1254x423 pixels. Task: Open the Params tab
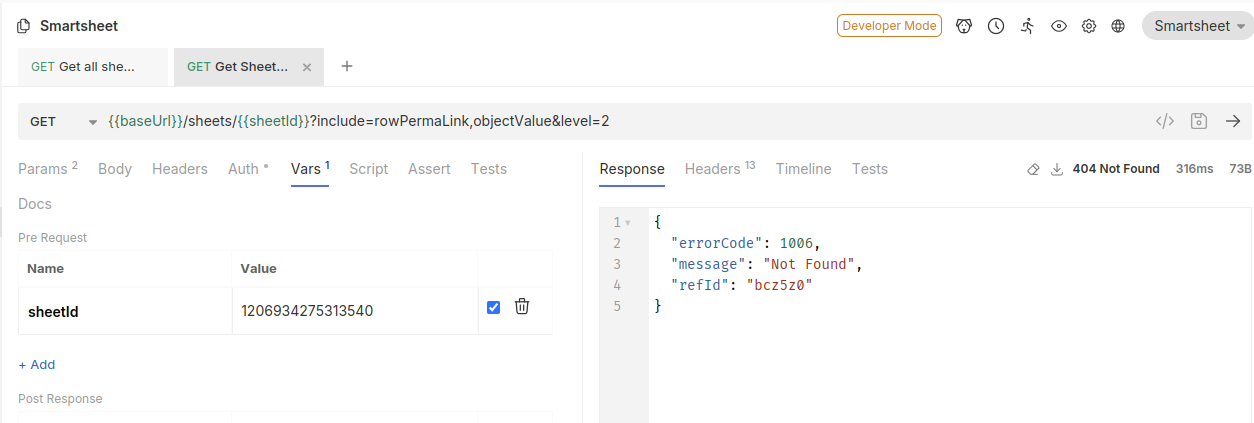pos(48,169)
